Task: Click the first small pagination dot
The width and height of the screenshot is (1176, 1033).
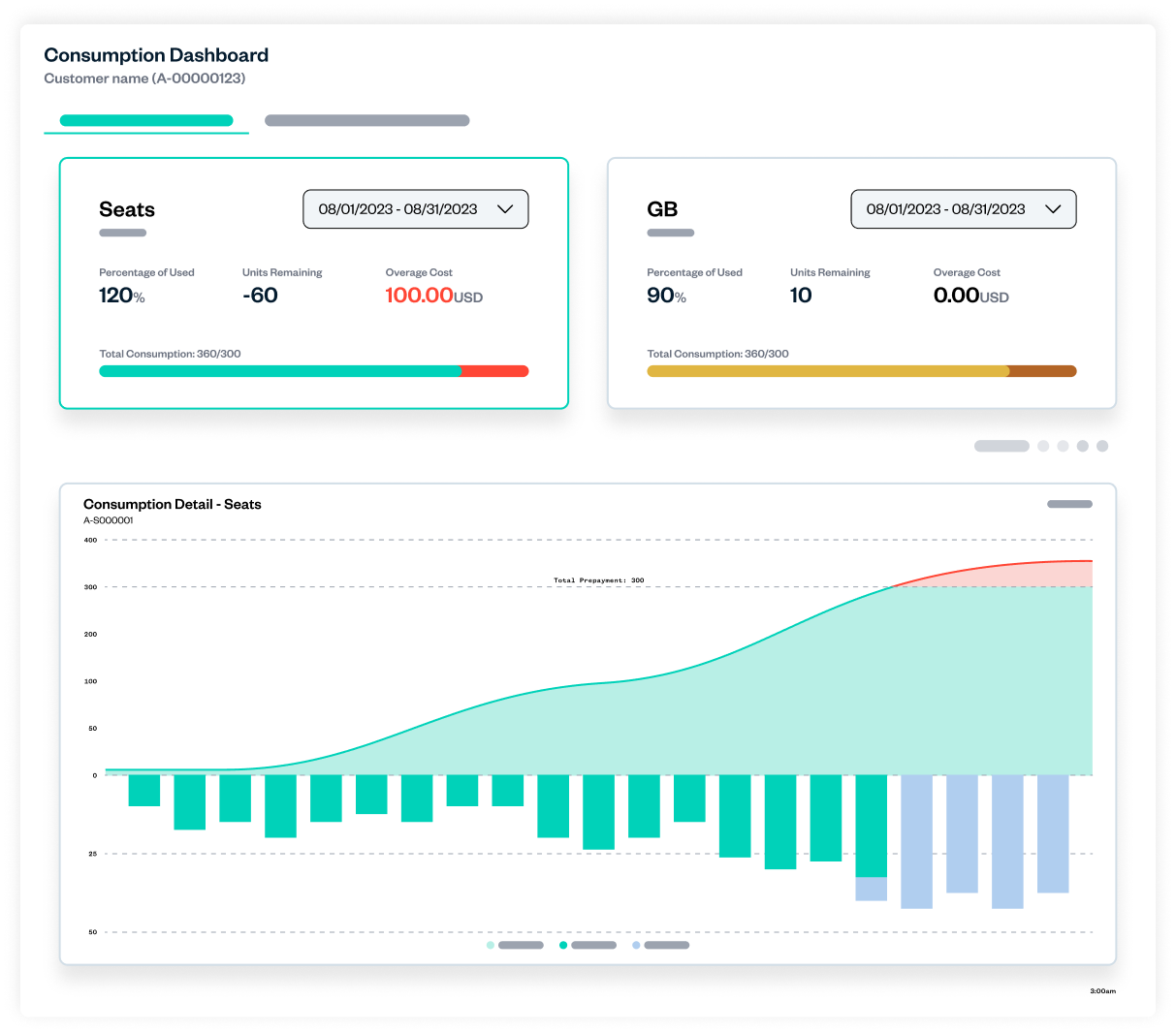Action: (1043, 446)
